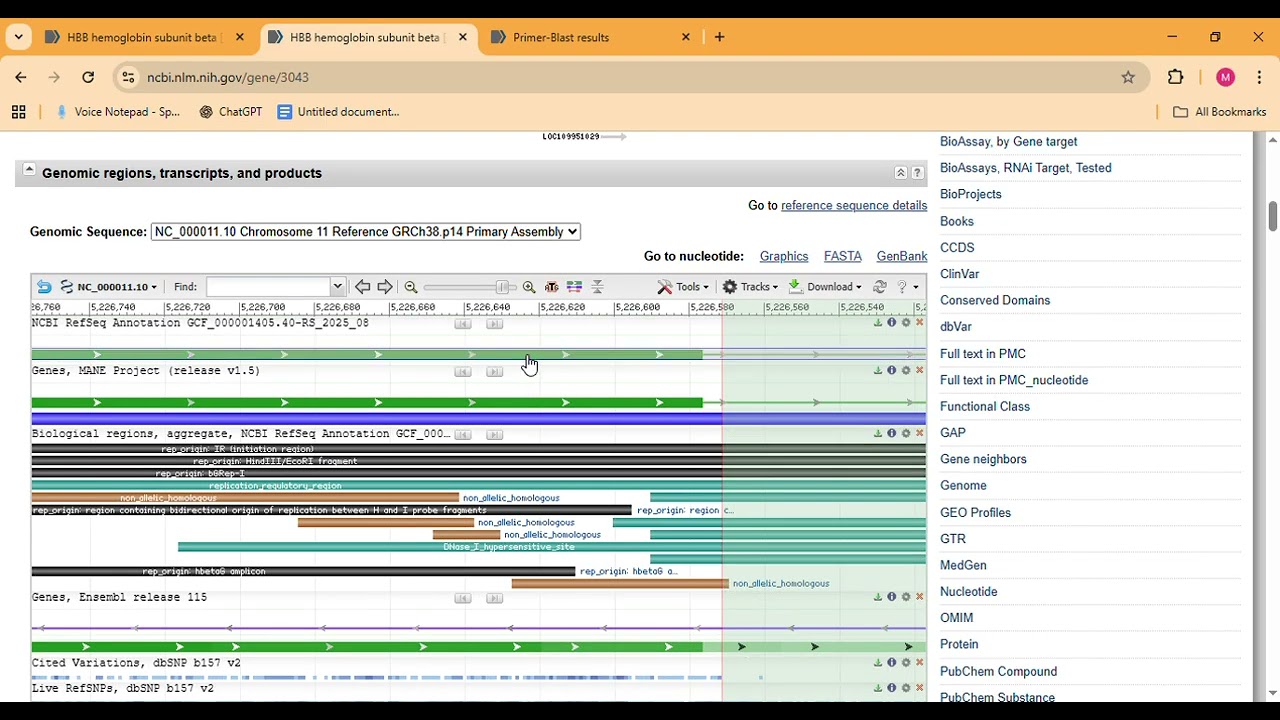
Task: Switch to first HBB hemoglobin subunit beta tab
Action: [x=144, y=37]
